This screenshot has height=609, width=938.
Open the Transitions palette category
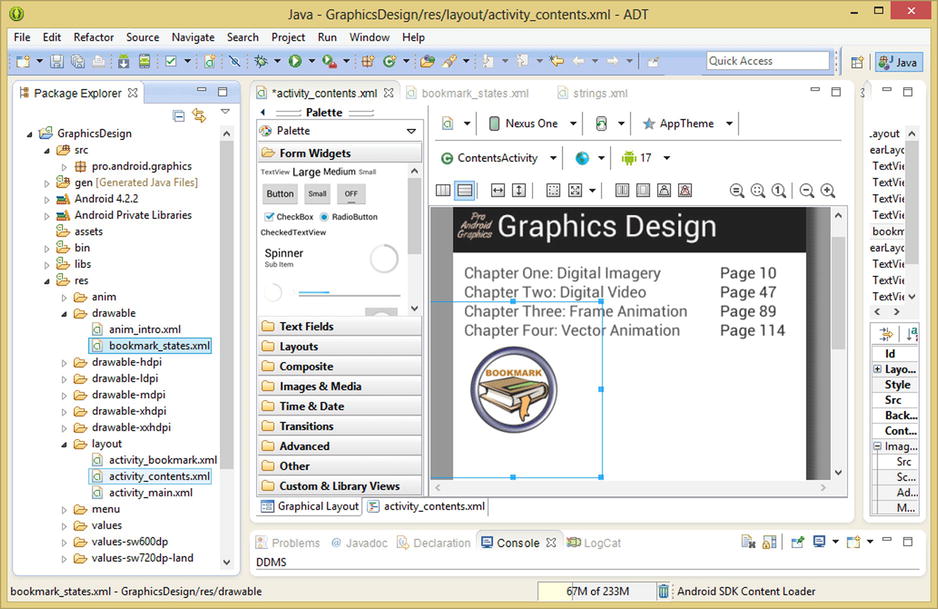[x=340, y=426]
